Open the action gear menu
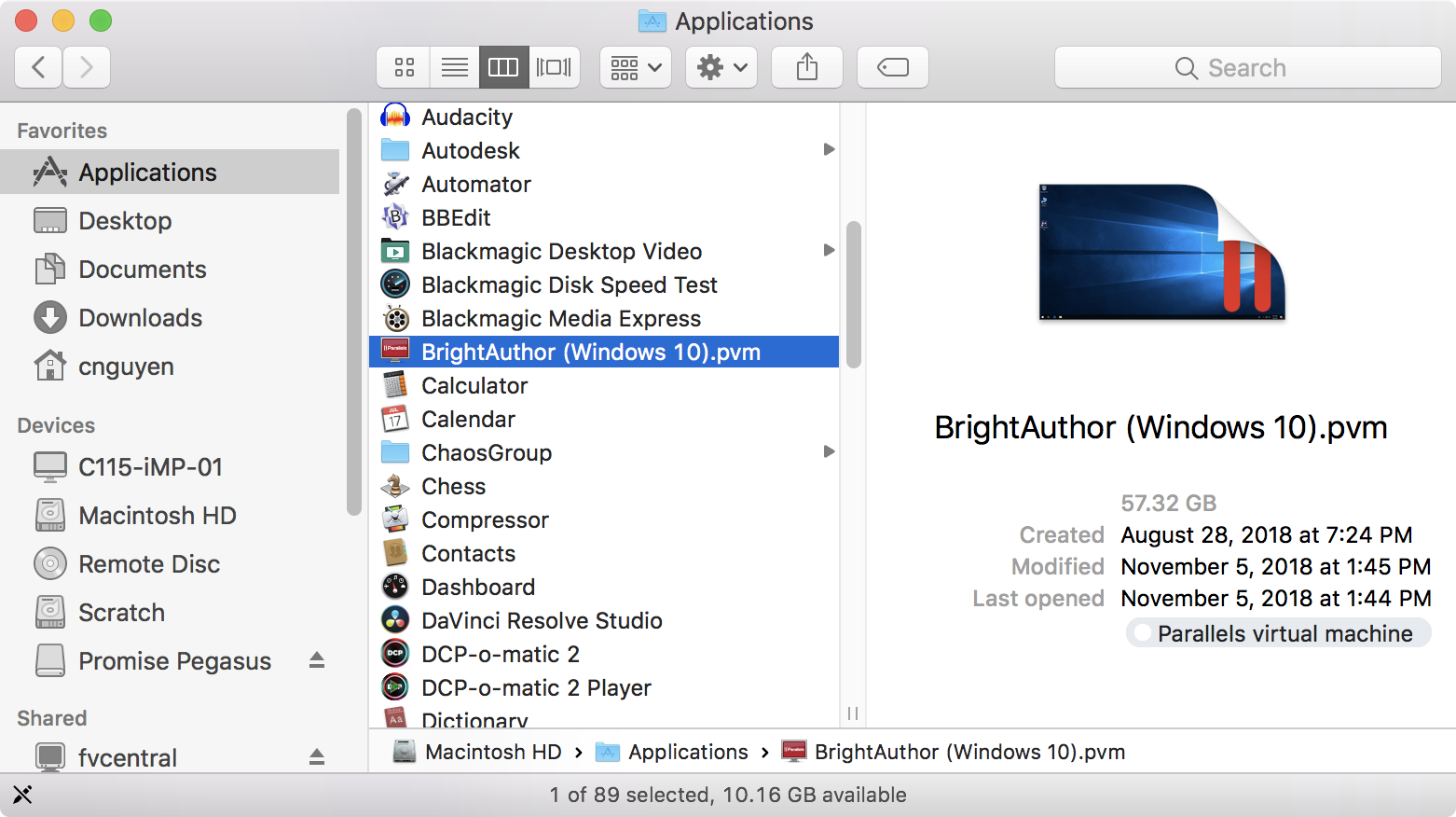Viewport: 1456px width, 817px height. [721, 66]
